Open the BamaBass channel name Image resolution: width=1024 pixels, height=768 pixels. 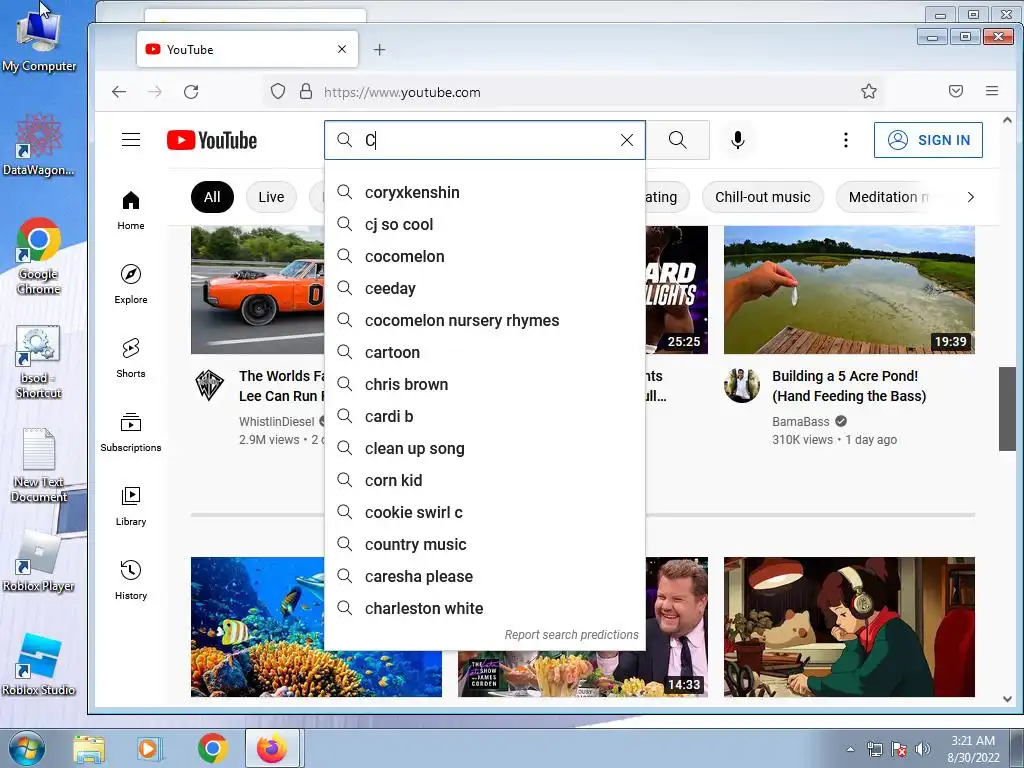point(801,422)
